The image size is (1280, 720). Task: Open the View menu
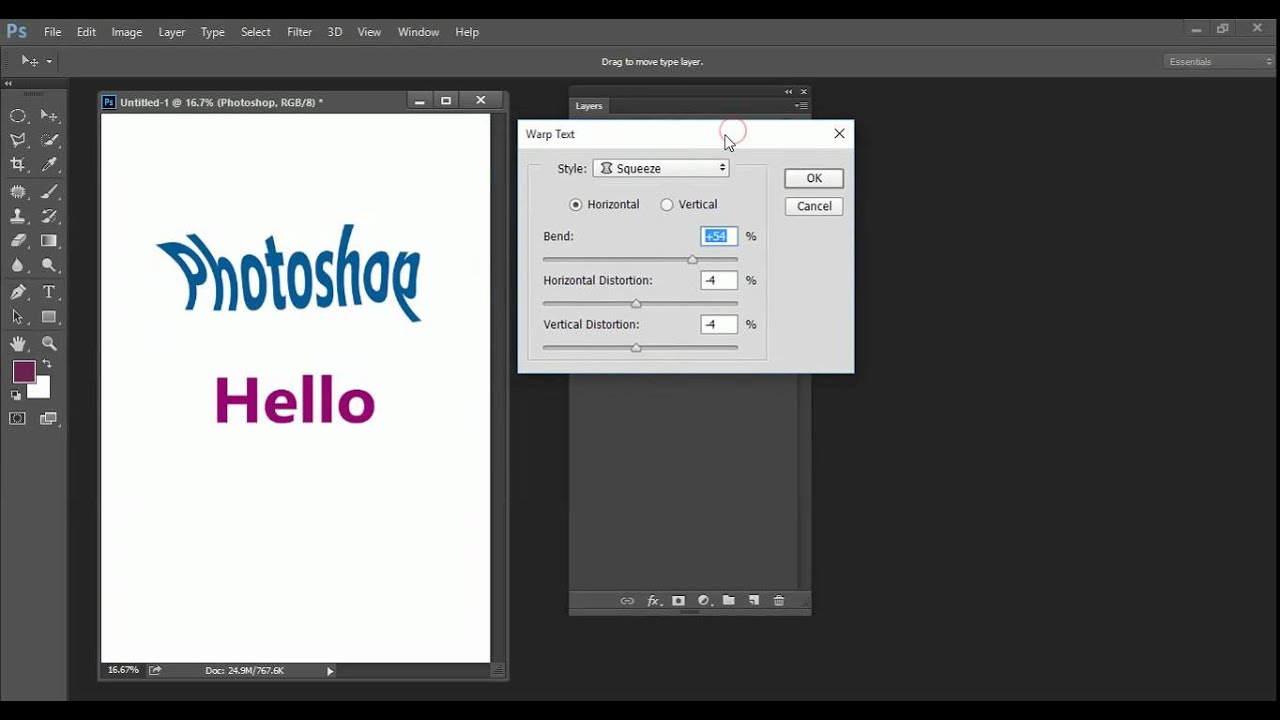369,32
